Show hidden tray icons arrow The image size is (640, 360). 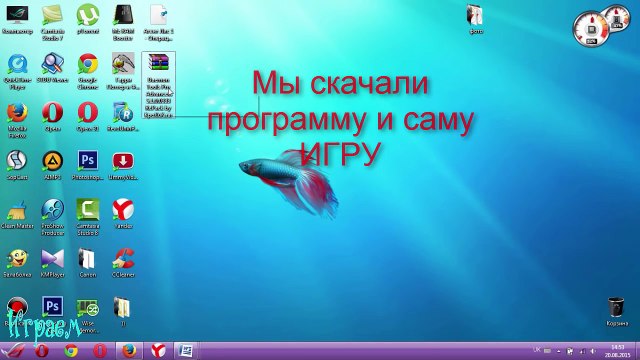pyautogui.click(x=558, y=351)
